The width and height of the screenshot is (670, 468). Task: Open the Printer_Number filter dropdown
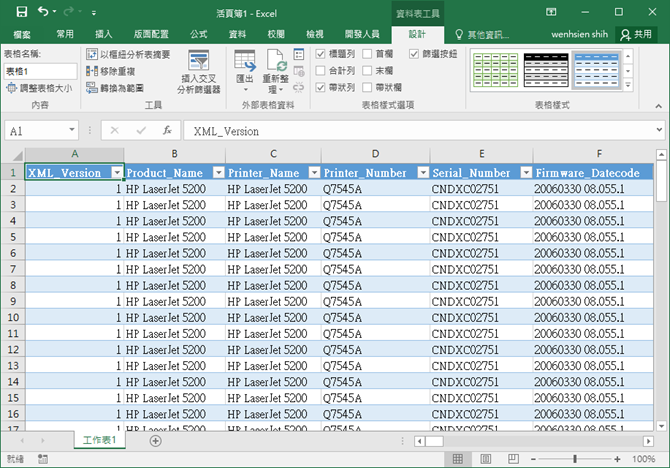[423, 173]
